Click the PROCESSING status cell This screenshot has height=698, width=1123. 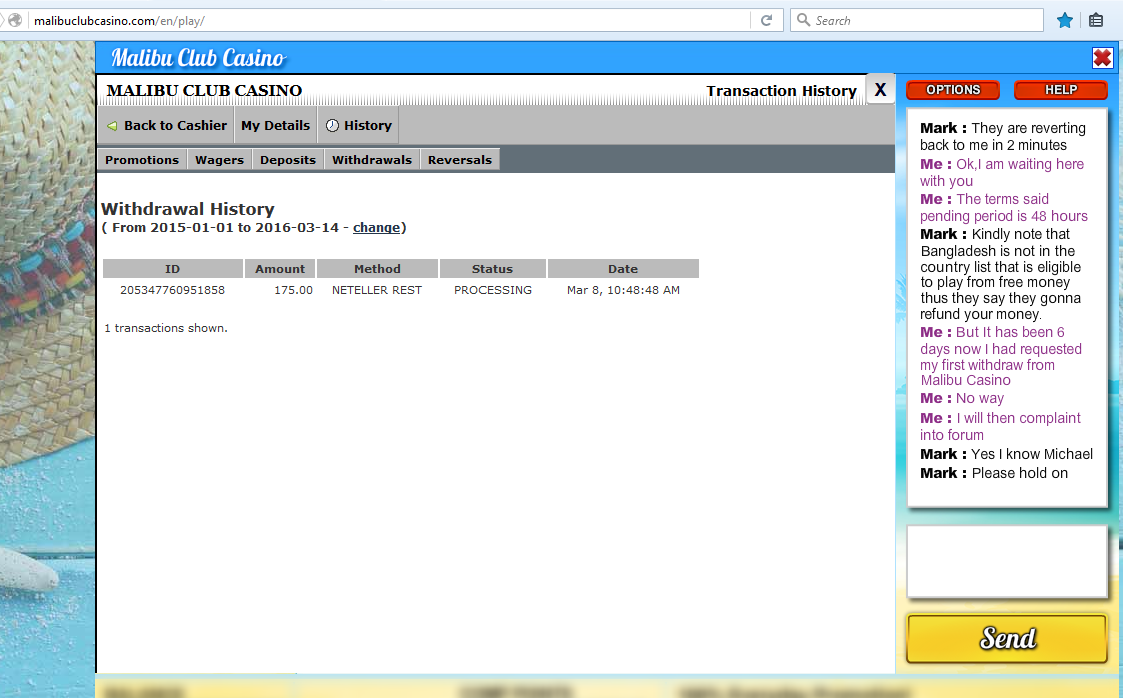click(x=493, y=290)
